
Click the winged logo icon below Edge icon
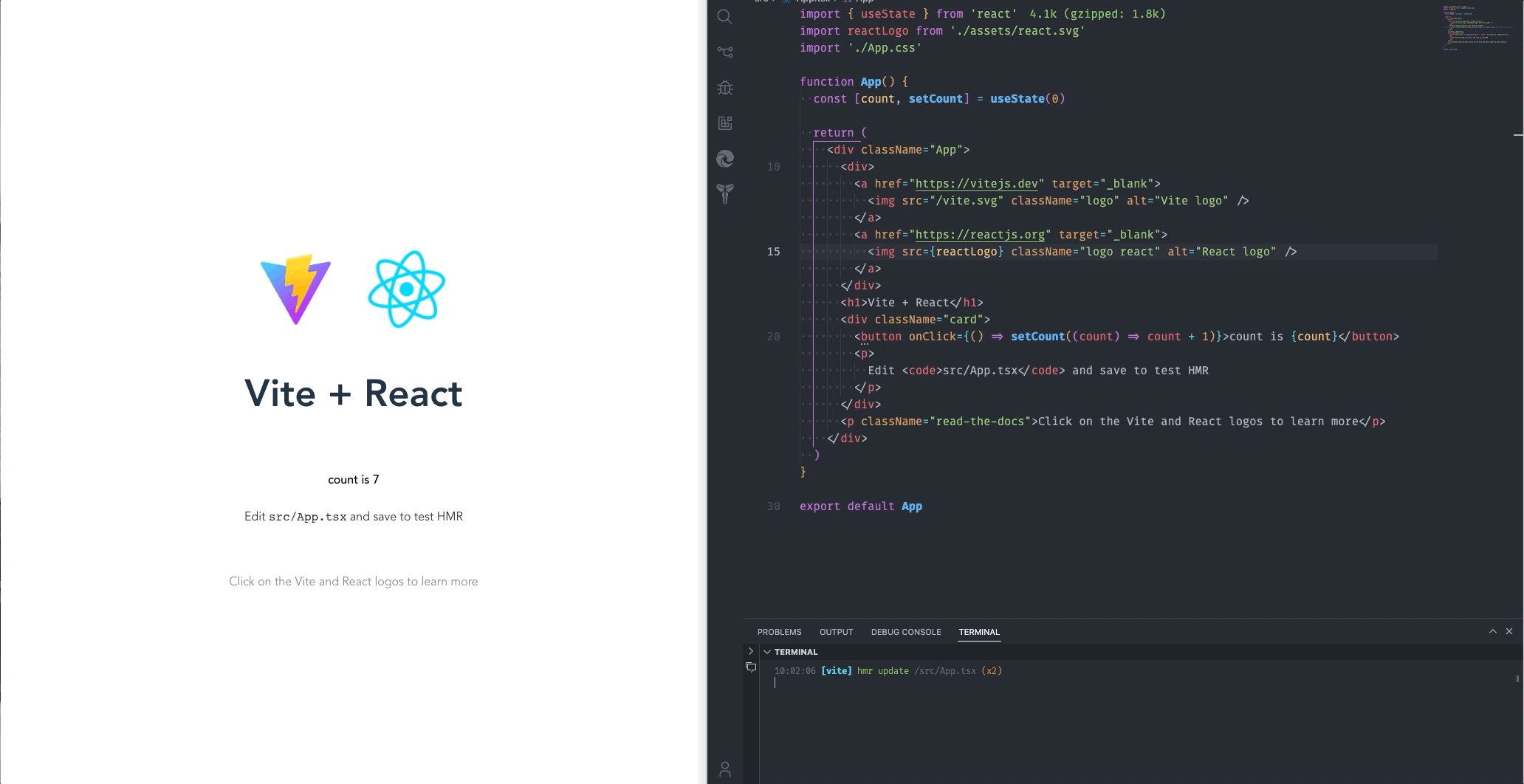(725, 194)
